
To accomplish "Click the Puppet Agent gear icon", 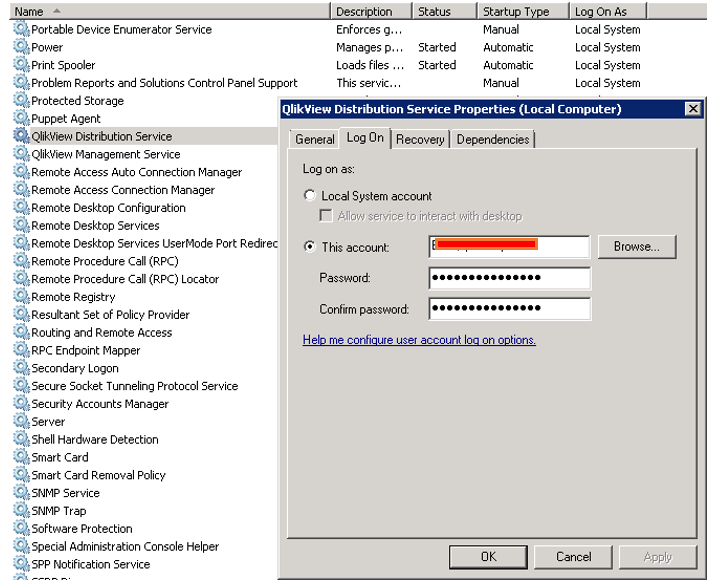I will tap(21, 118).
